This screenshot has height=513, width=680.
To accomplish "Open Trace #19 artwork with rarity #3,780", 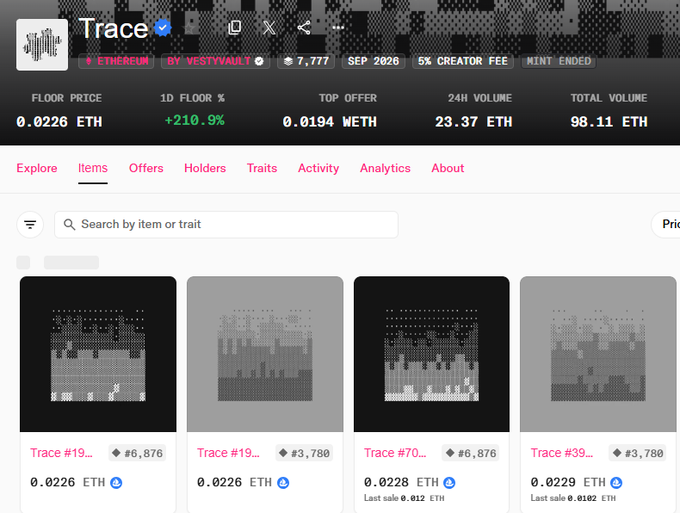I will (265, 354).
